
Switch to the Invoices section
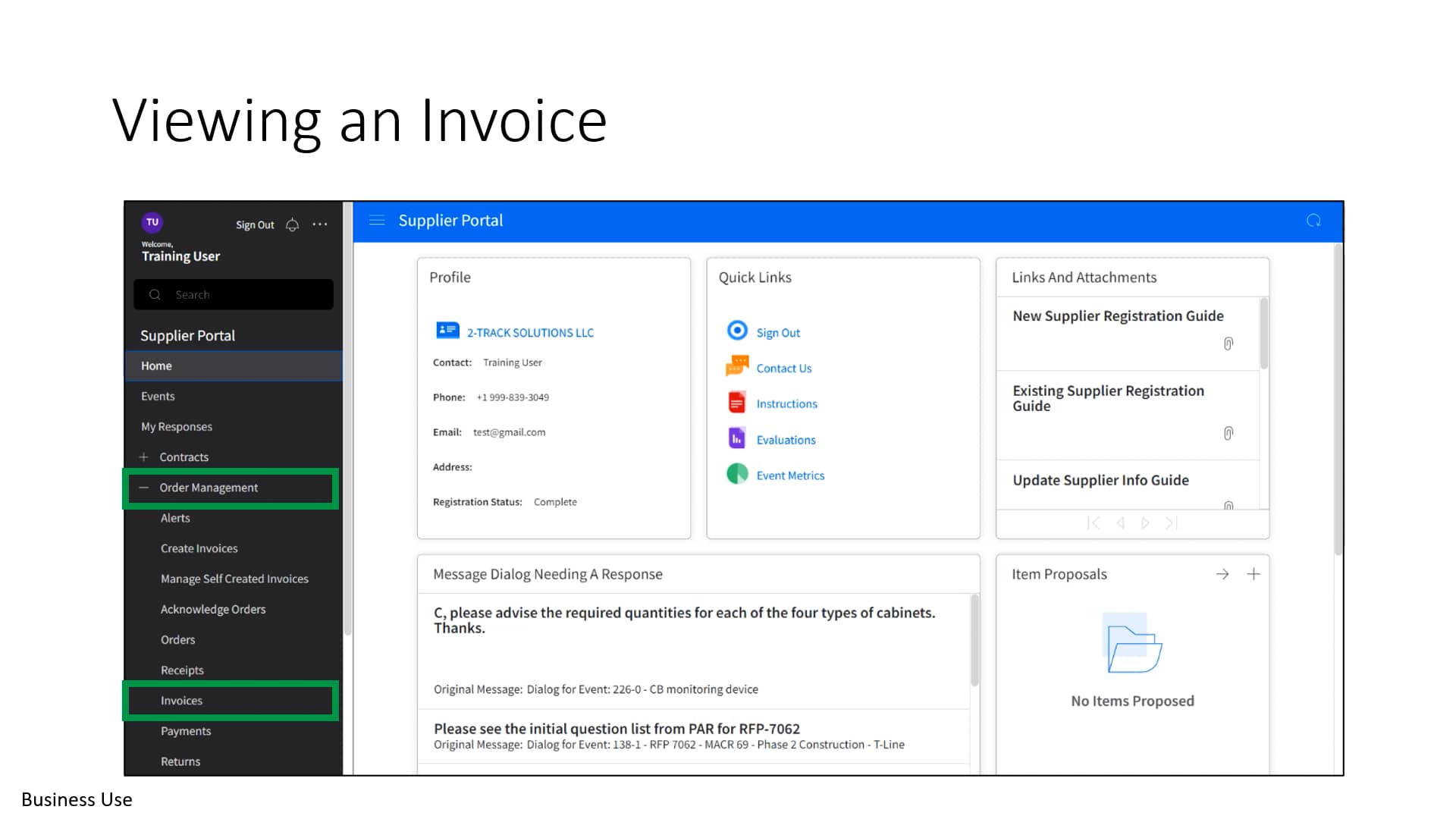pyautogui.click(x=180, y=700)
